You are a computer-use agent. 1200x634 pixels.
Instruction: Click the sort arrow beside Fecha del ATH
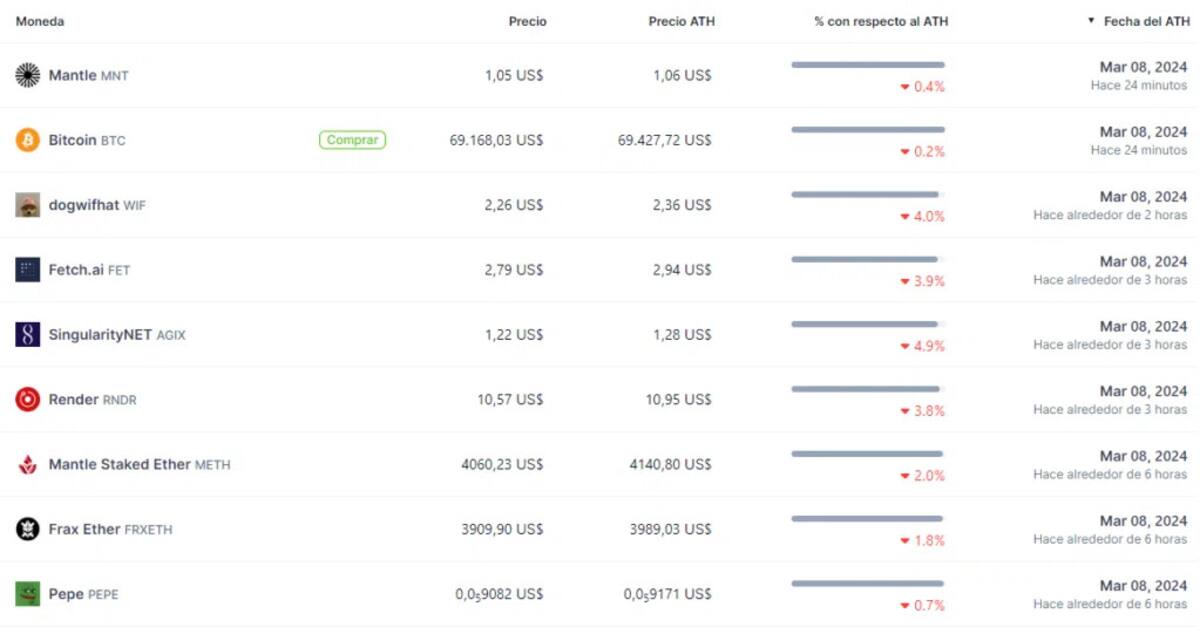1091,20
